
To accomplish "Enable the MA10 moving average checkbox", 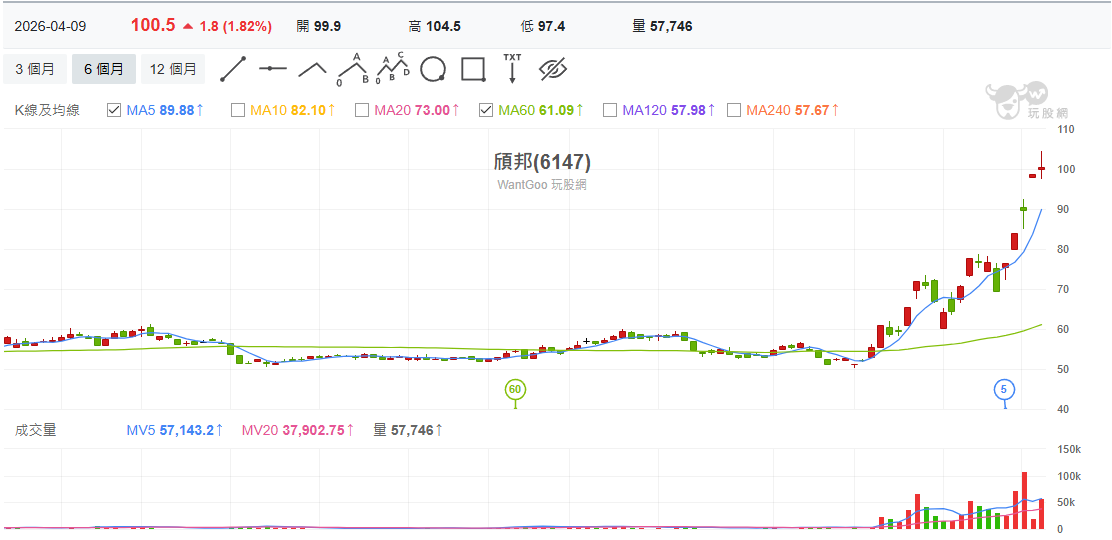I will click(238, 110).
